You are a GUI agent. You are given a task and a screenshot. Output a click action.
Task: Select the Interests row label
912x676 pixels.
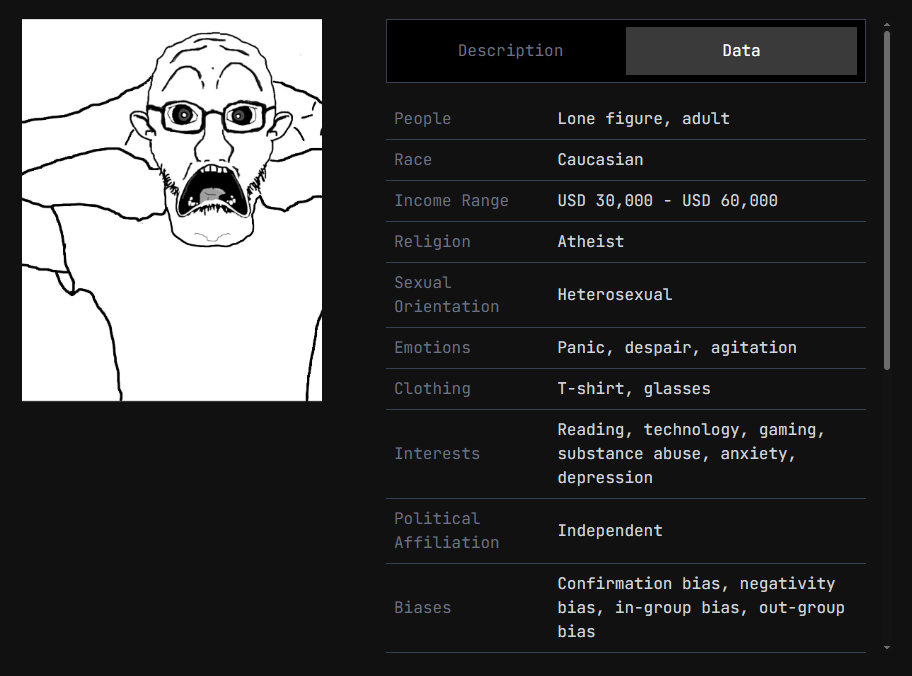[437, 454]
